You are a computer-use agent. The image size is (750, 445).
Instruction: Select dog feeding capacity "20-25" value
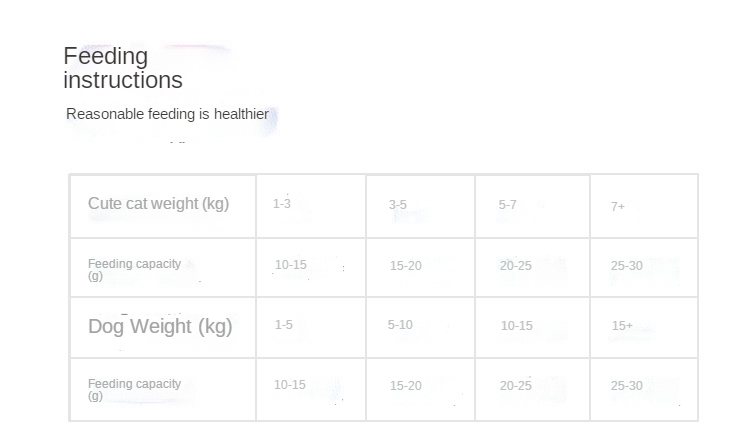coord(516,386)
